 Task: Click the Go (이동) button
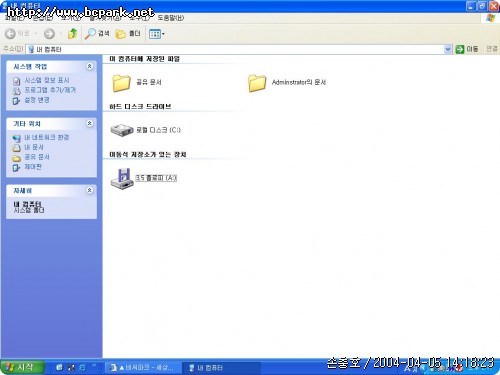(467, 49)
